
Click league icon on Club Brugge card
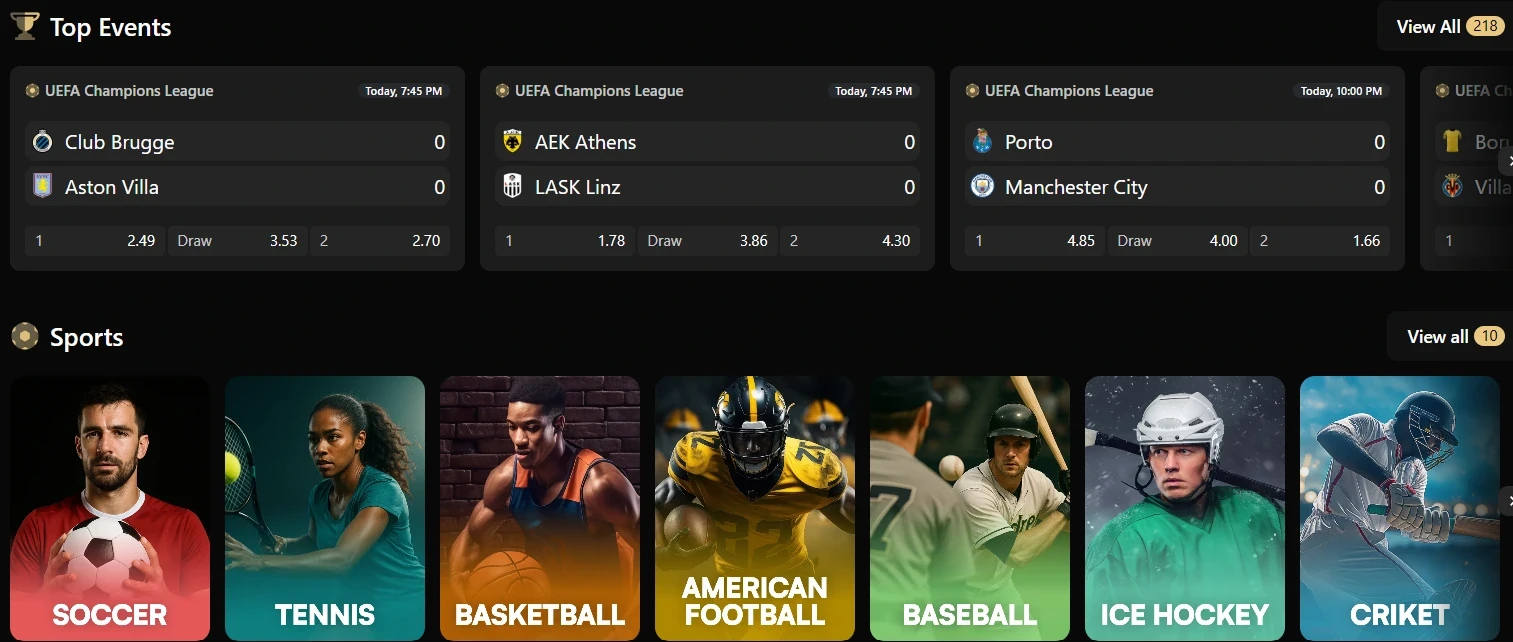[x=32, y=91]
